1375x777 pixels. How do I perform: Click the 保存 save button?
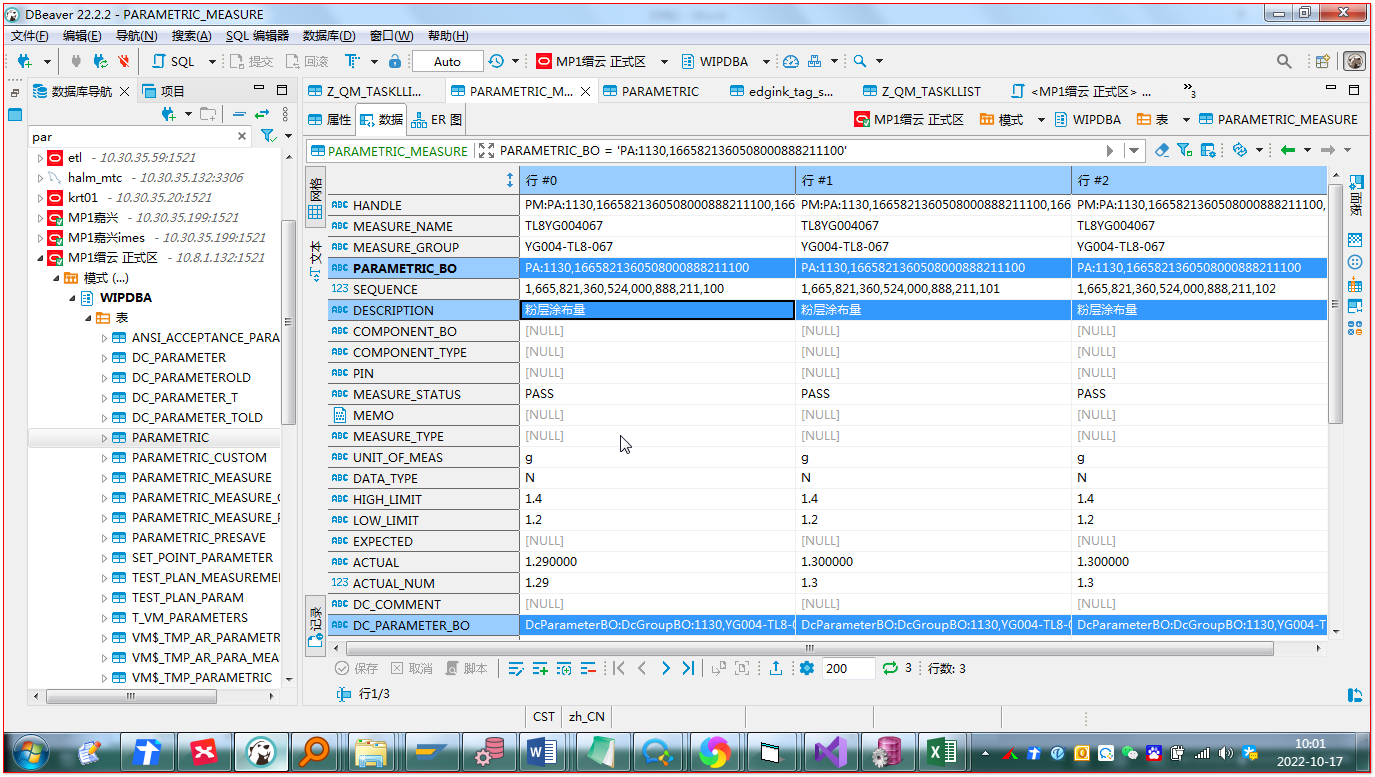point(356,668)
